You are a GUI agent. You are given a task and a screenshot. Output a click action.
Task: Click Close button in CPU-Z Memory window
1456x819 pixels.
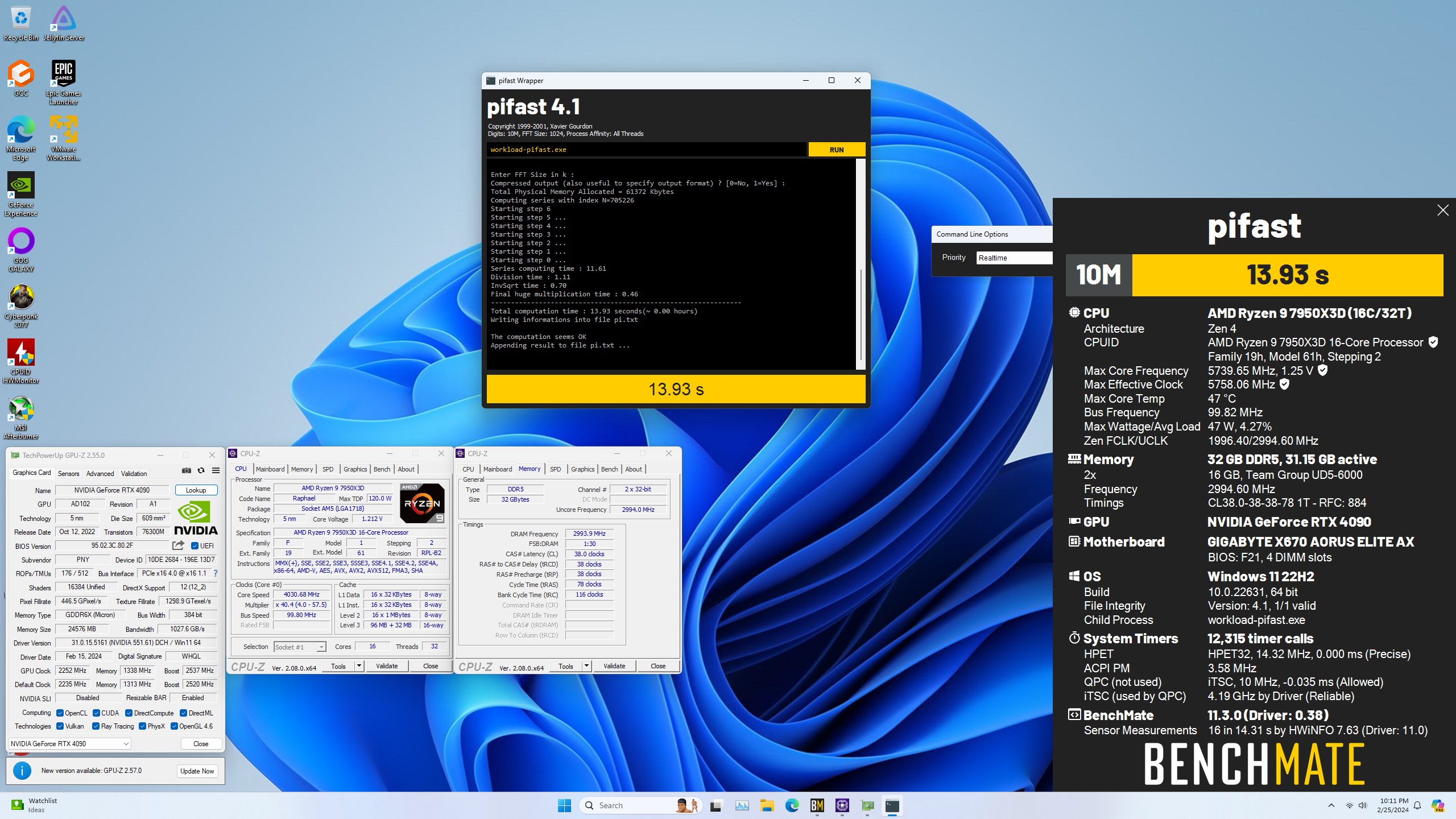[658, 665]
